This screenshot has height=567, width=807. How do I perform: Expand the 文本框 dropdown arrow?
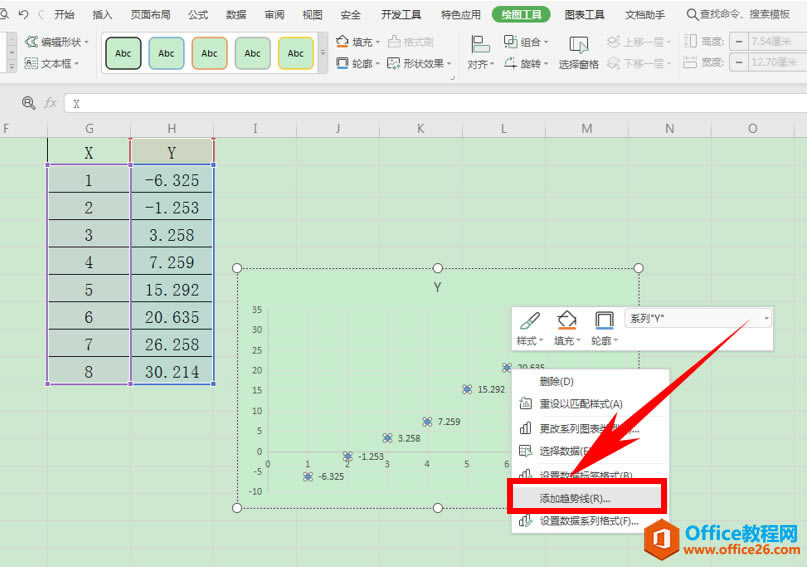point(76,64)
